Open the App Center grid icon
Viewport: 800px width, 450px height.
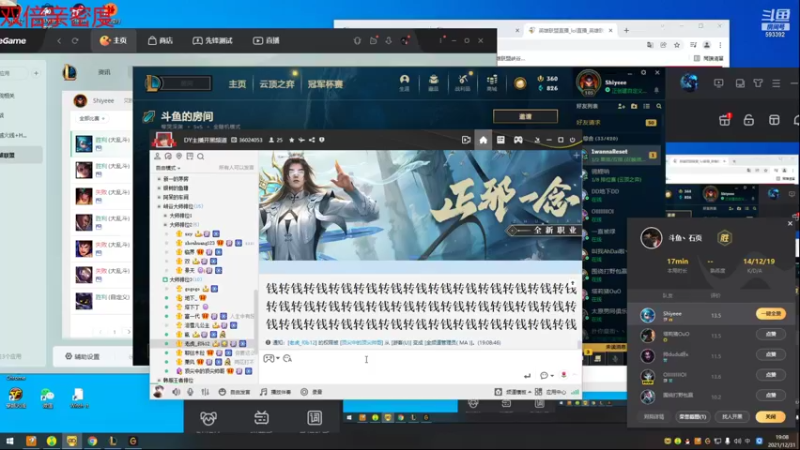coord(538,392)
